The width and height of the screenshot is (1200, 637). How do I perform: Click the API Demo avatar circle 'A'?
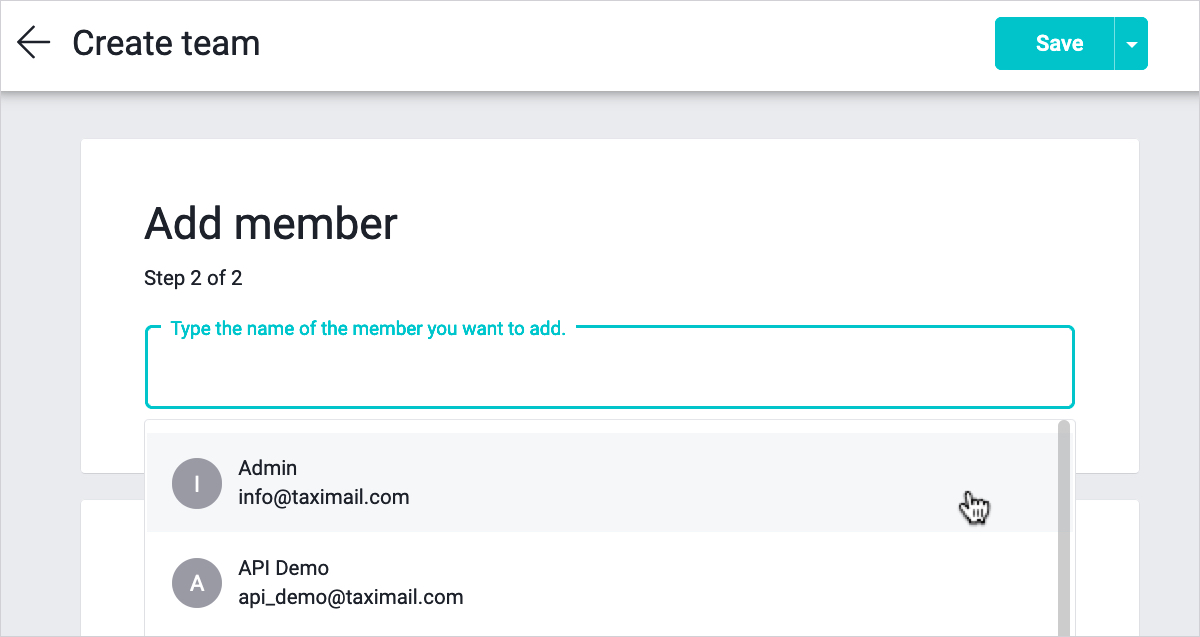(x=197, y=583)
